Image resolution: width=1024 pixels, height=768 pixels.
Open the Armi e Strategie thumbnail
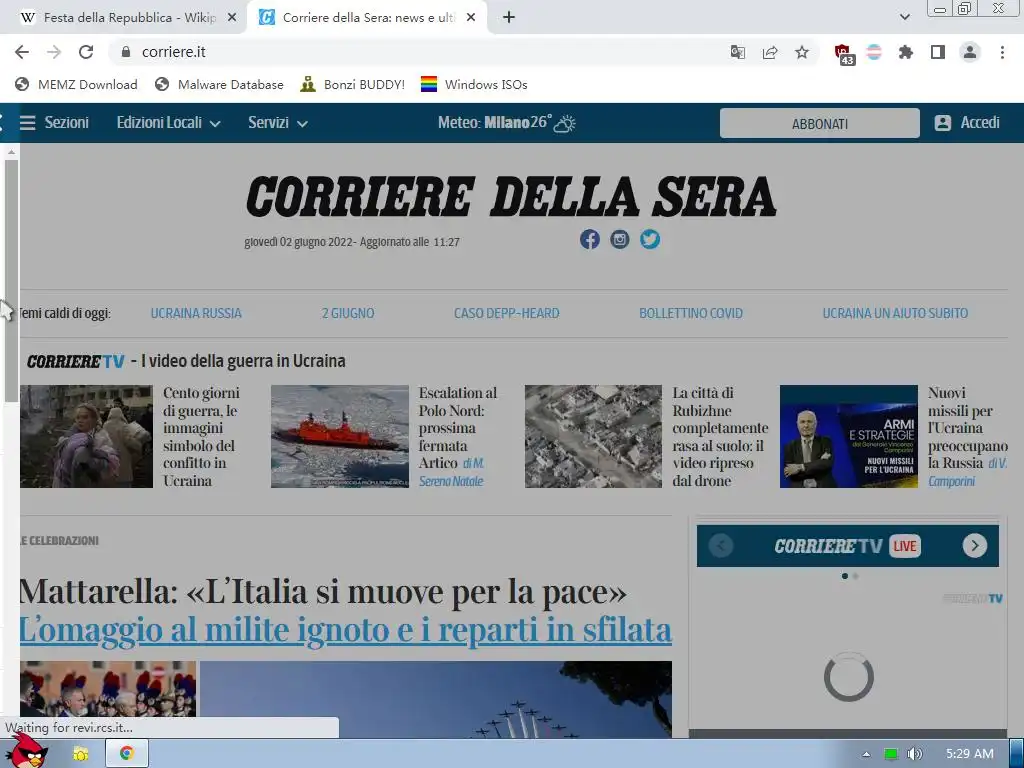coord(848,436)
